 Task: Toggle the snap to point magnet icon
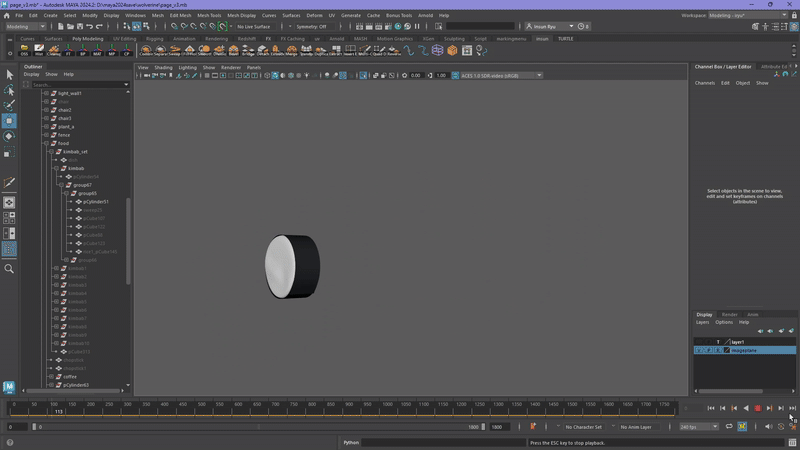(193, 27)
